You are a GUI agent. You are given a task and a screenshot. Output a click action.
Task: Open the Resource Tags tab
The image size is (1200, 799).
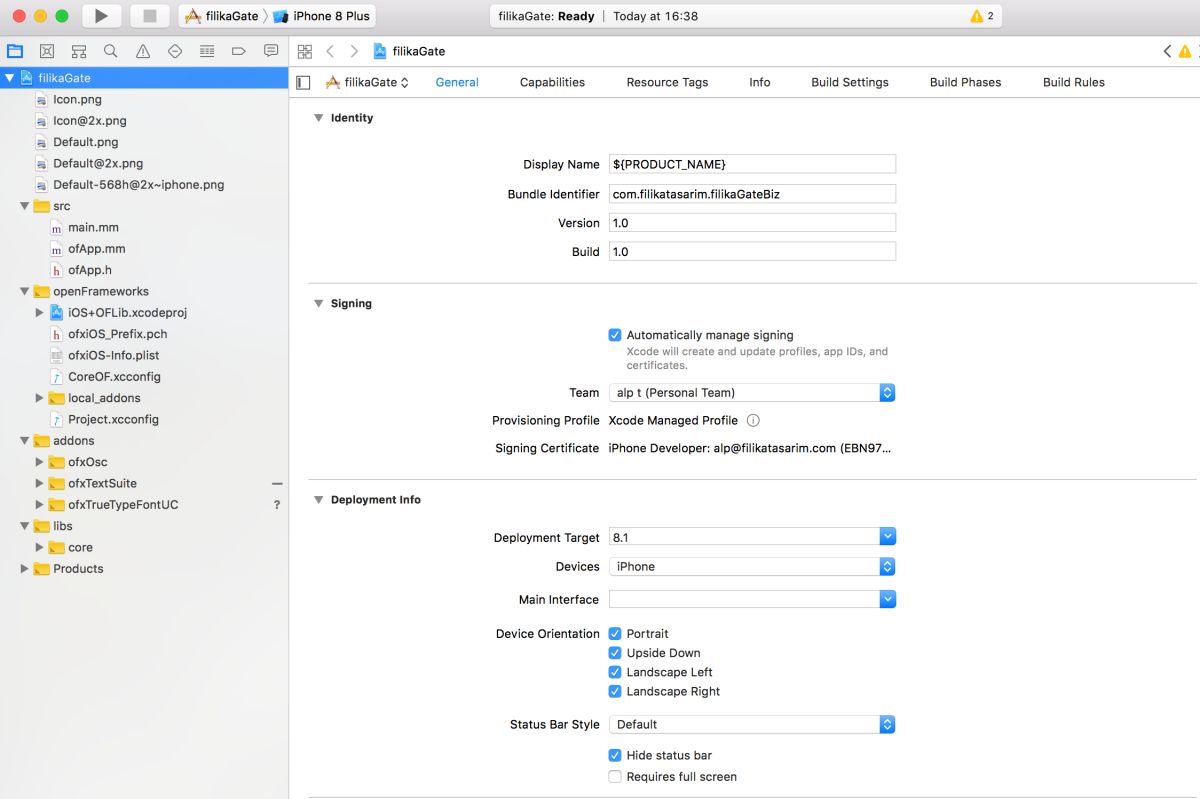click(667, 83)
